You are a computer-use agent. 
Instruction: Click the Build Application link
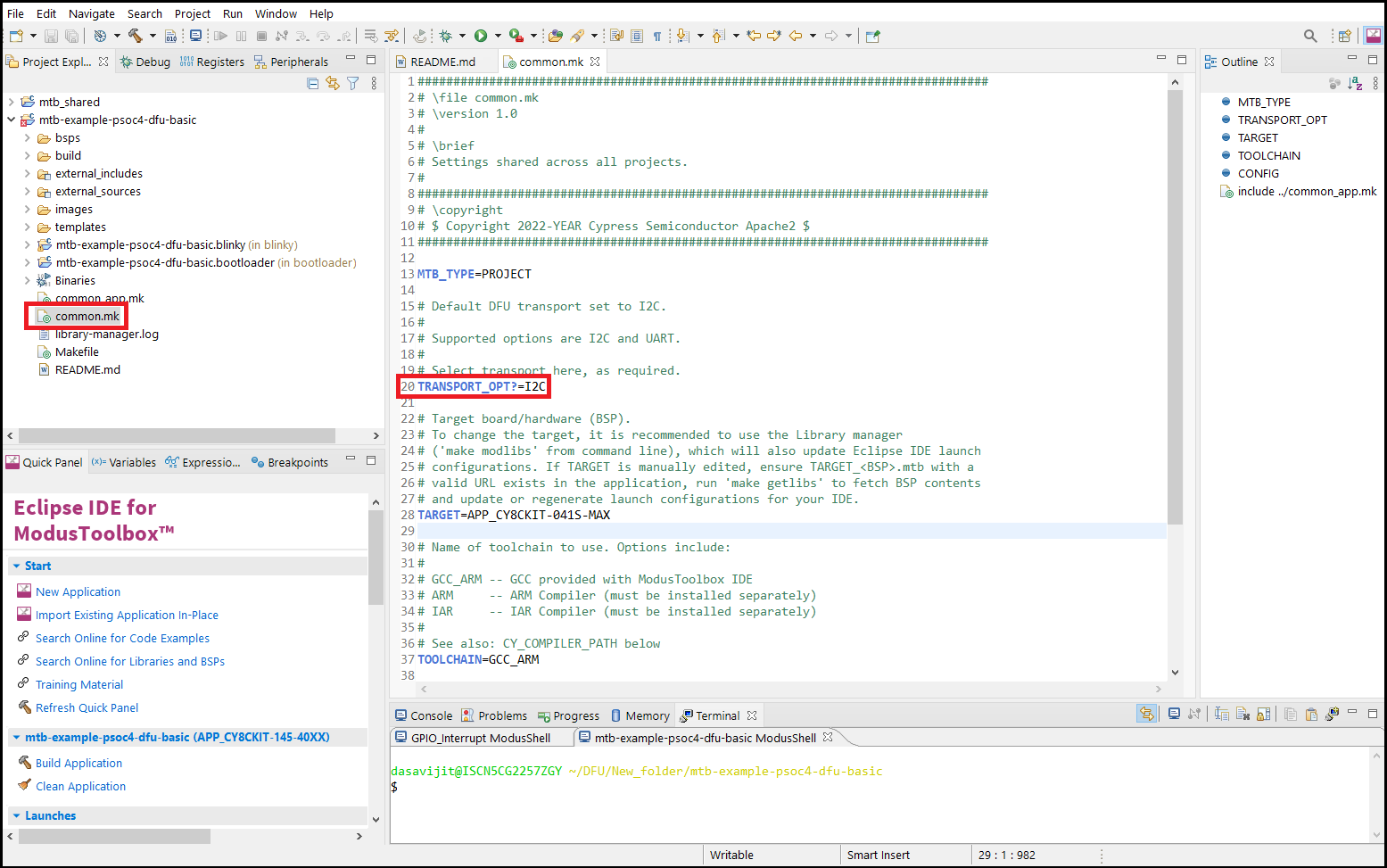(x=78, y=763)
